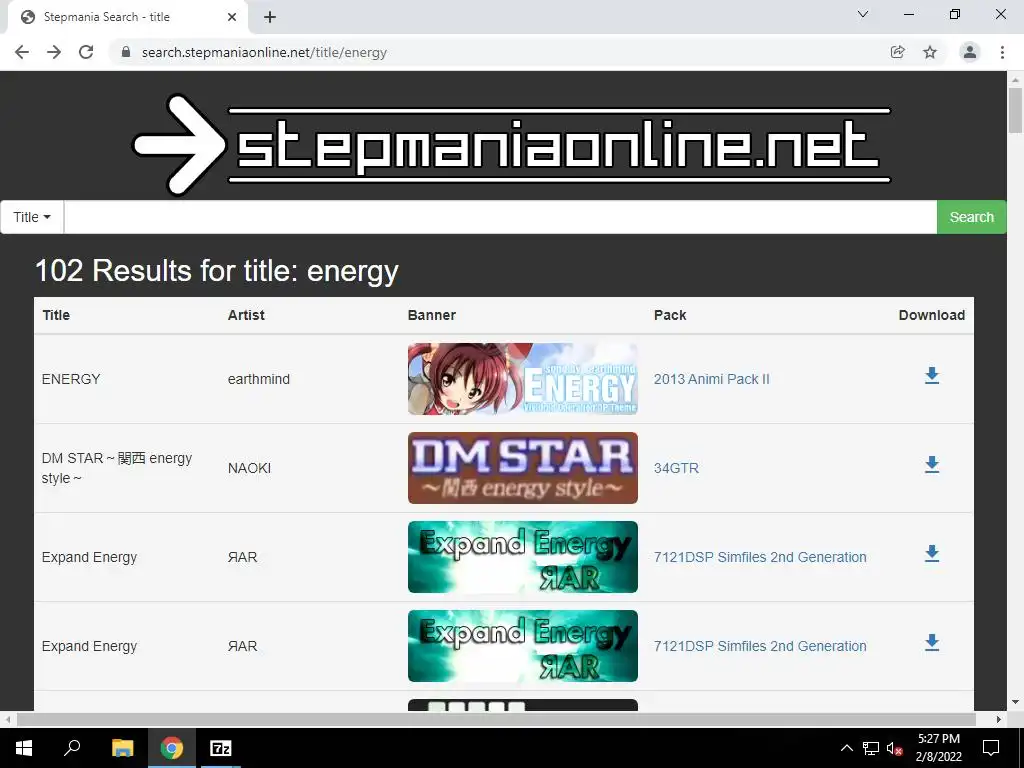The image size is (1024, 768).
Task: Share this page from the address bar
Action: [x=898, y=52]
